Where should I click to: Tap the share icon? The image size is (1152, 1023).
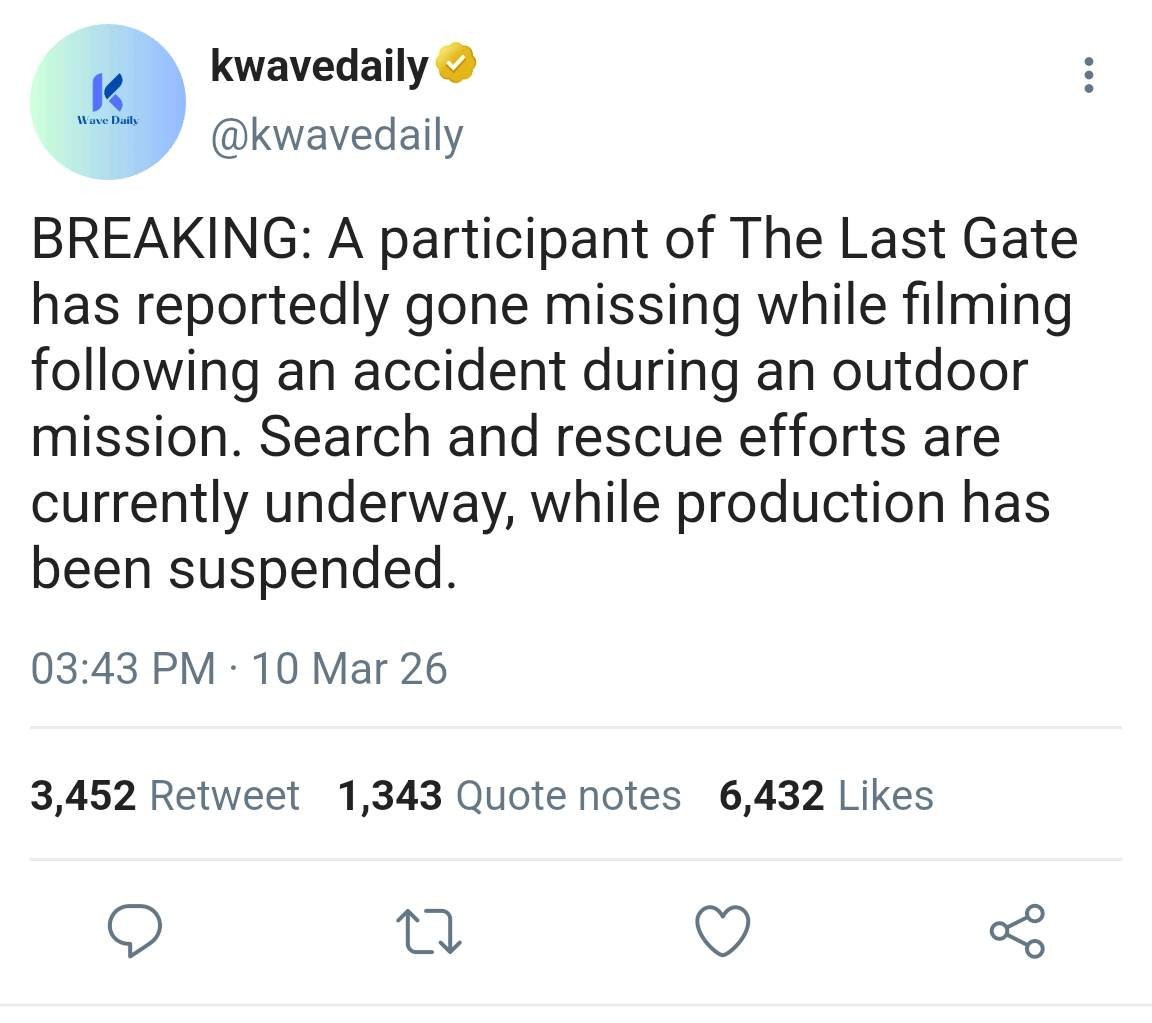1018,931
